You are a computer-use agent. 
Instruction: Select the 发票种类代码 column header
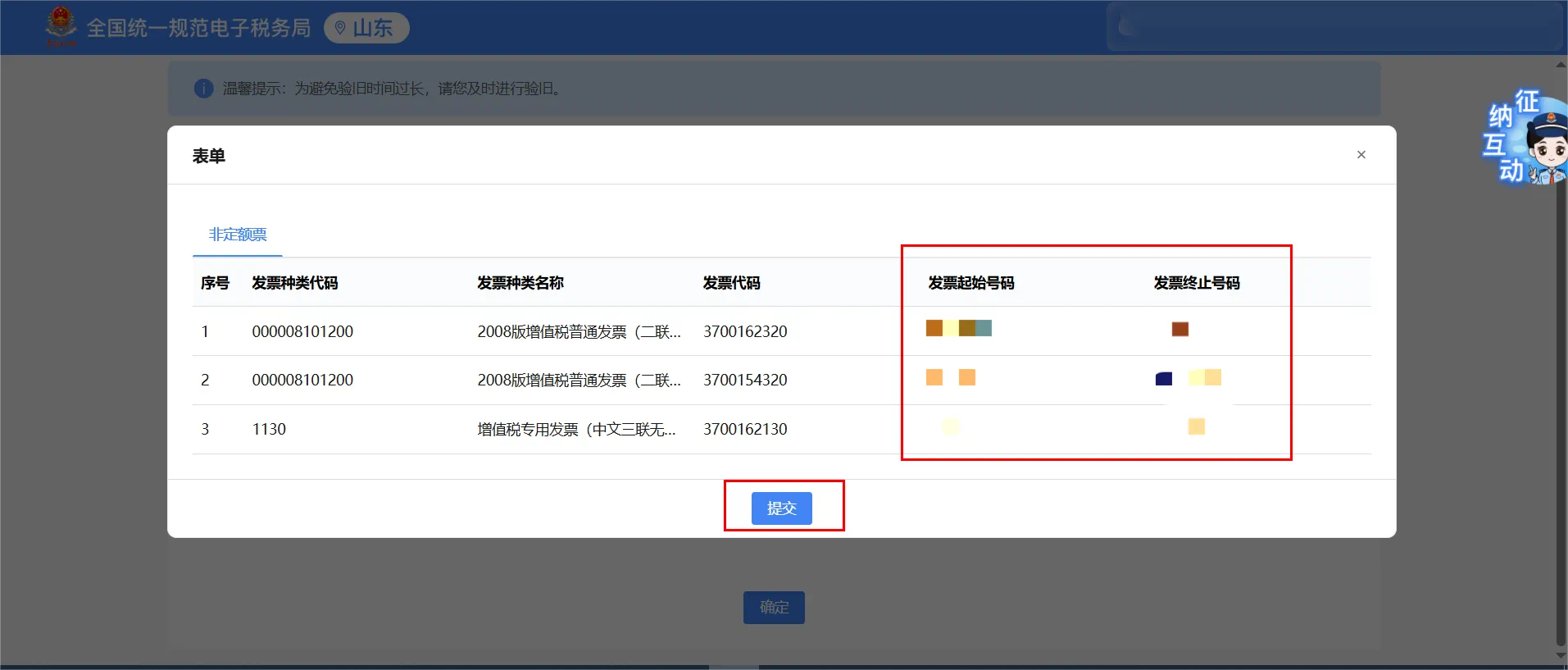[294, 283]
